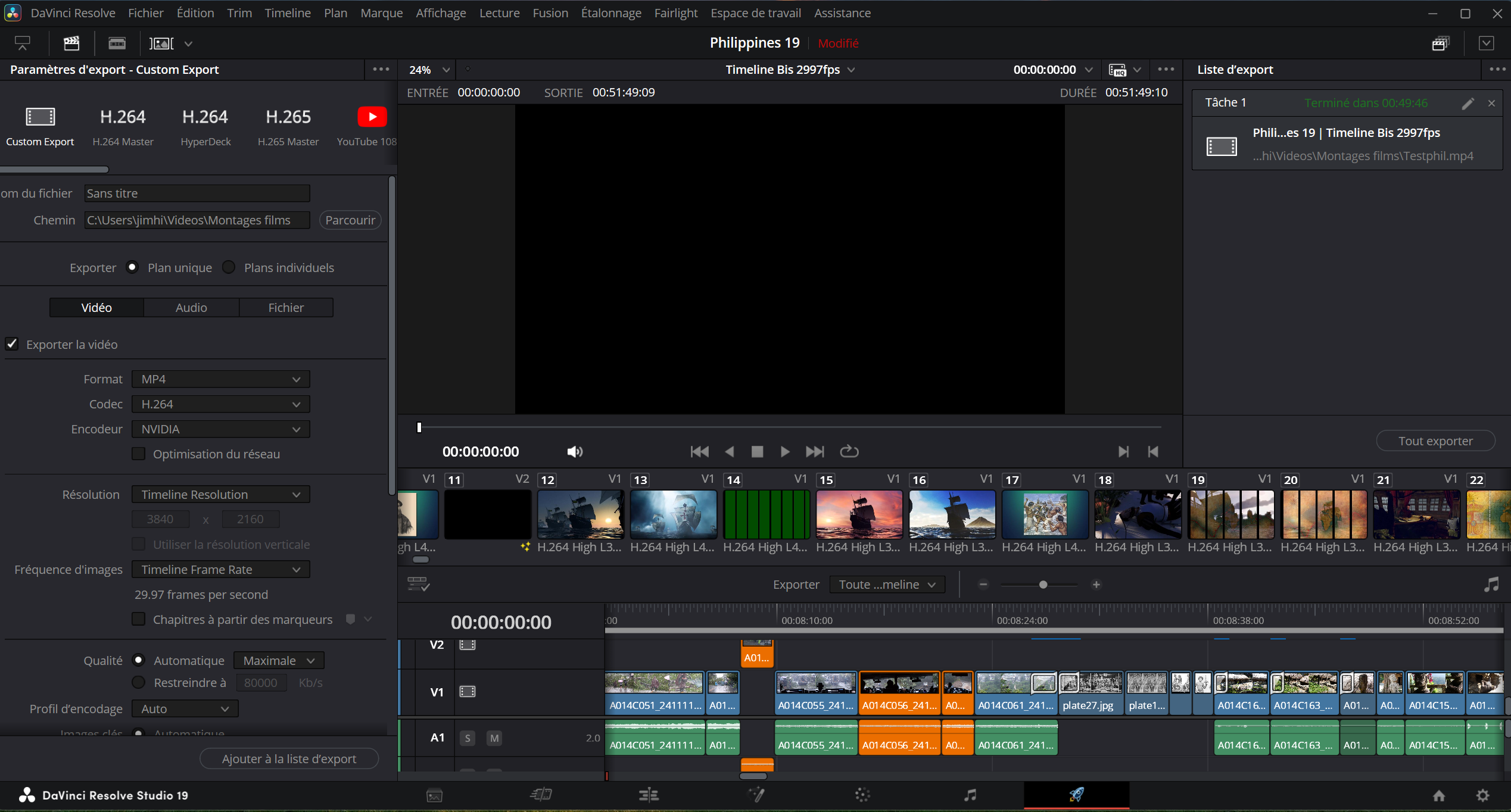Click the YouTube preset icon
1511x812 pixels.
click(372, 117)
